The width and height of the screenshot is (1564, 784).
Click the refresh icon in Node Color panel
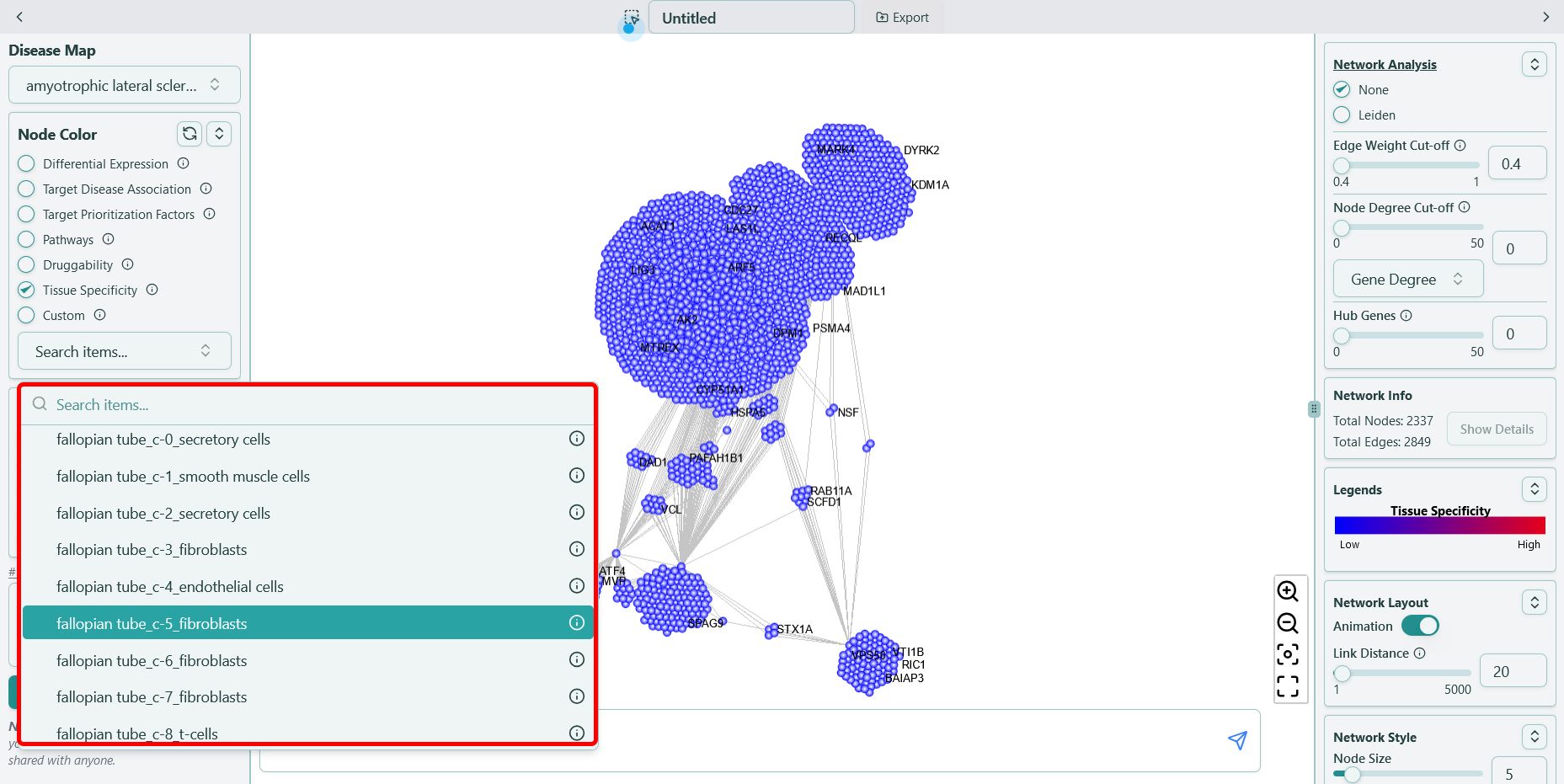click(189, 133)
